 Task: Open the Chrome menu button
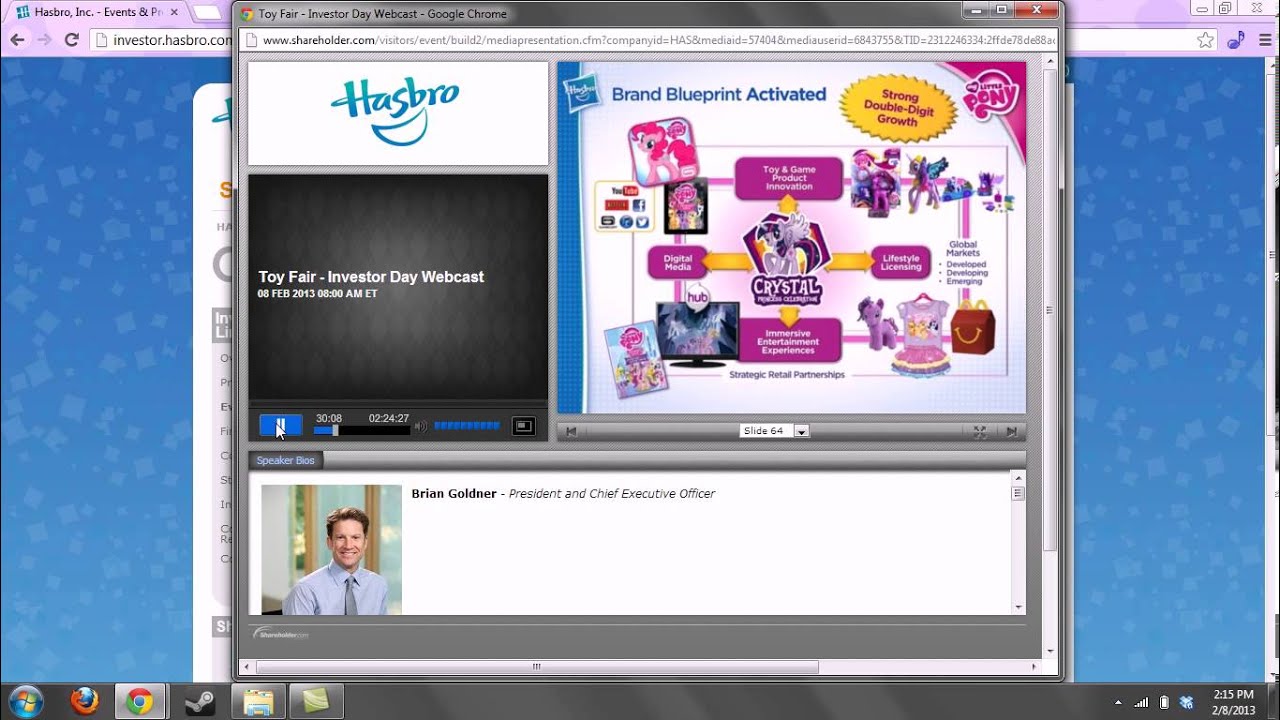pos(1264,40)
